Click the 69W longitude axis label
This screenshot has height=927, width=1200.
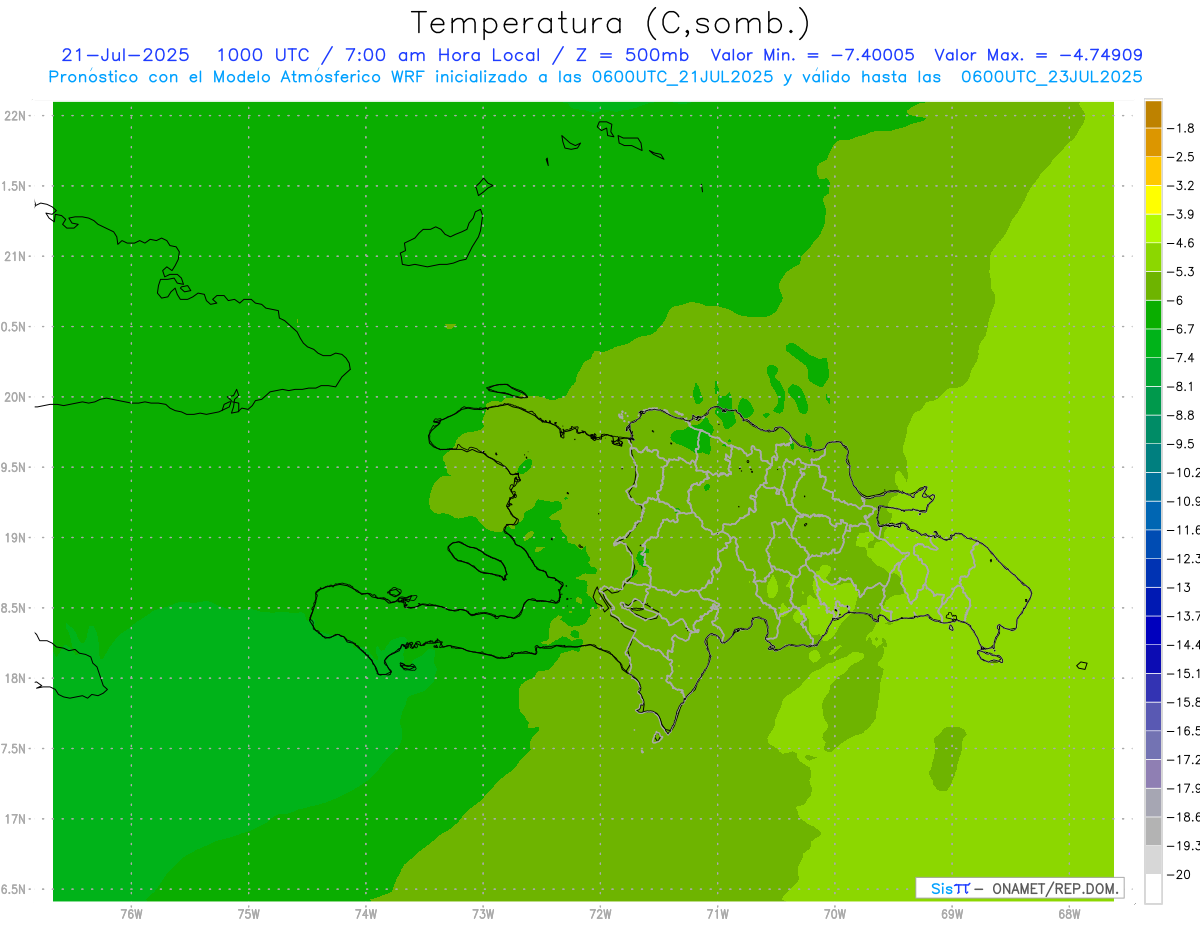[x=952, y=913]
